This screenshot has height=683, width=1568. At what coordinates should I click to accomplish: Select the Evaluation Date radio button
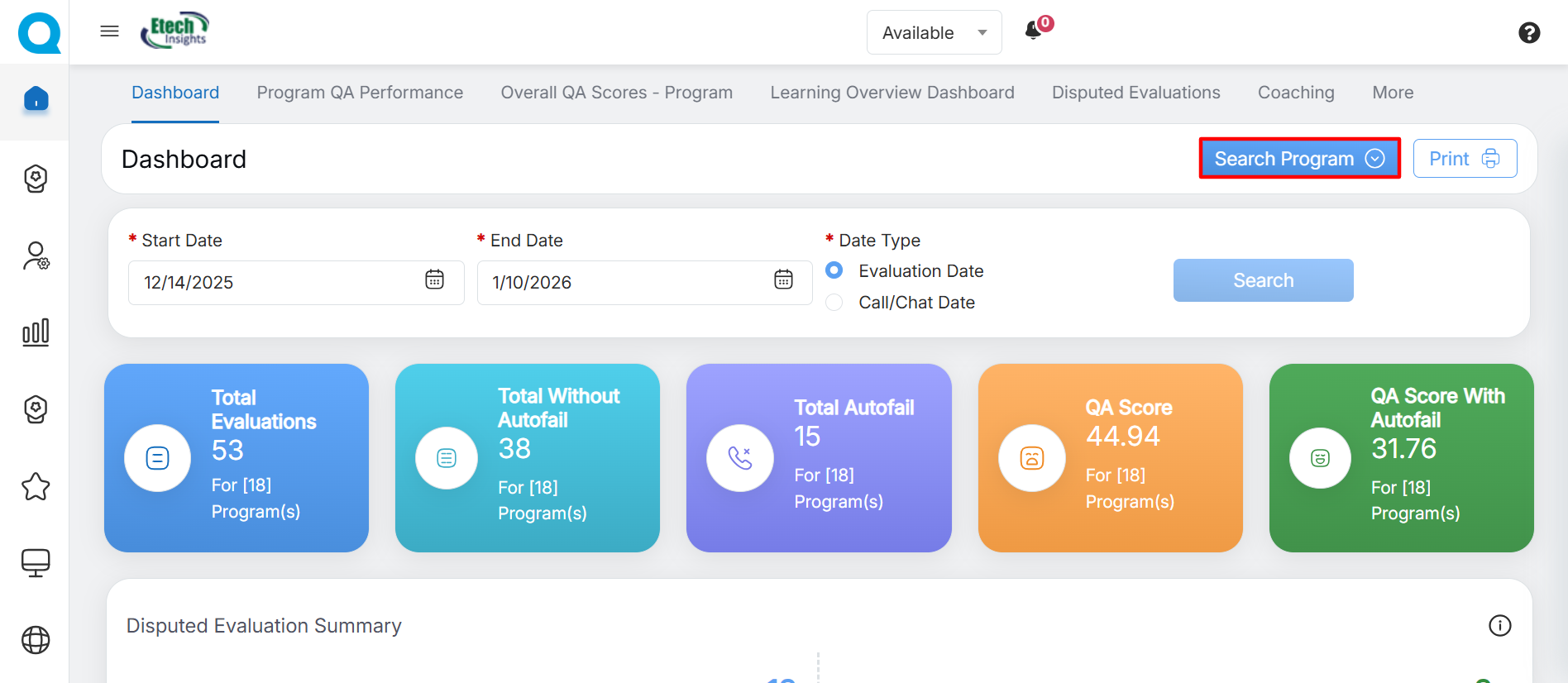[x=834, y=270]
